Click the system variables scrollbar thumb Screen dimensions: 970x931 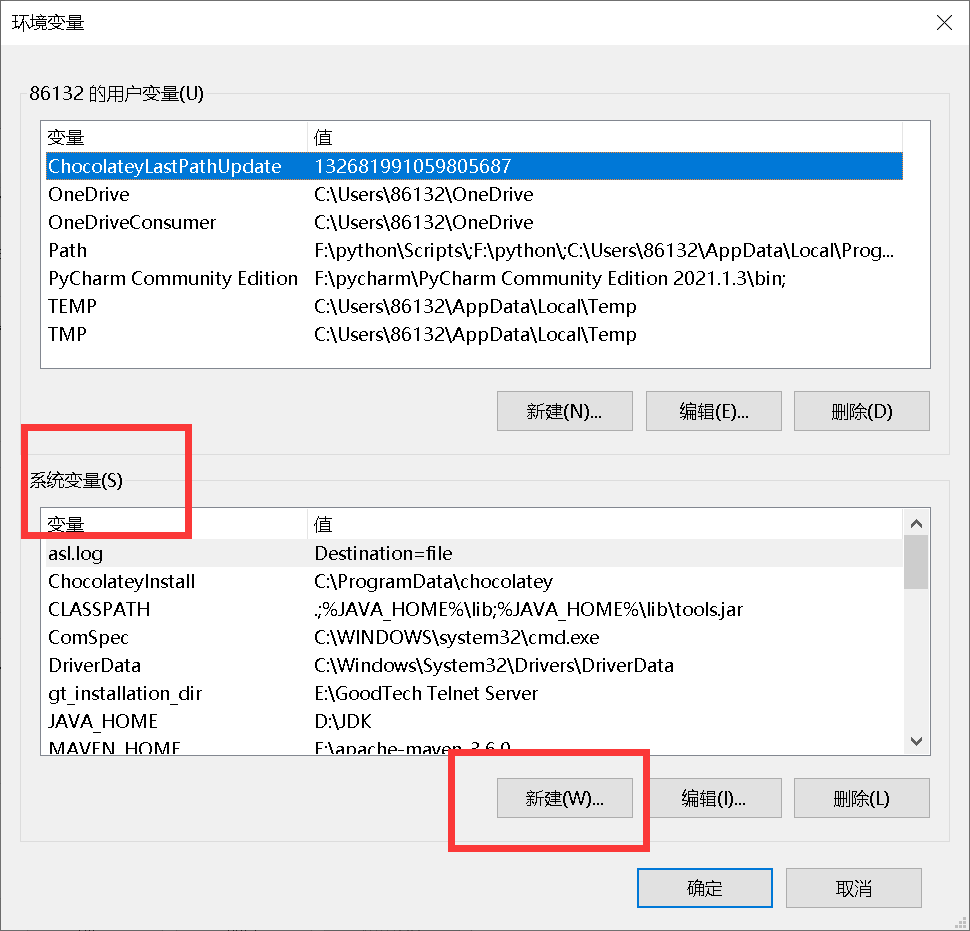point(916,562)
